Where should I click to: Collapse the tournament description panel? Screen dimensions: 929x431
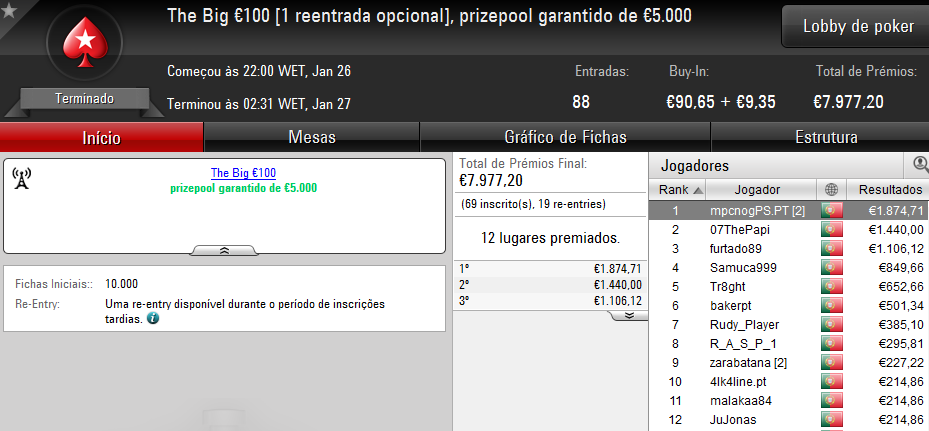224,251
